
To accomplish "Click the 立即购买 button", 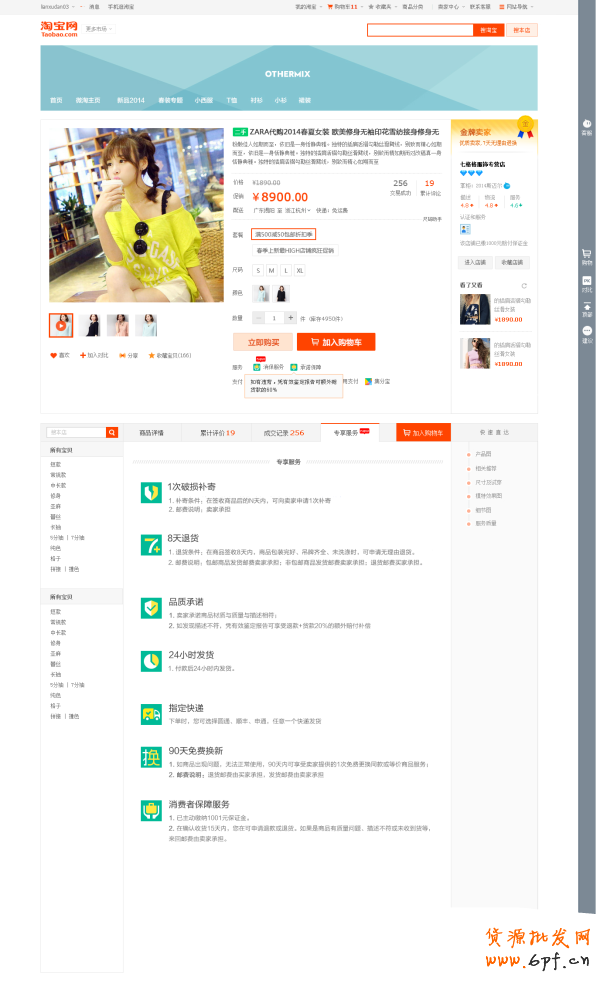I will point(263,342).
